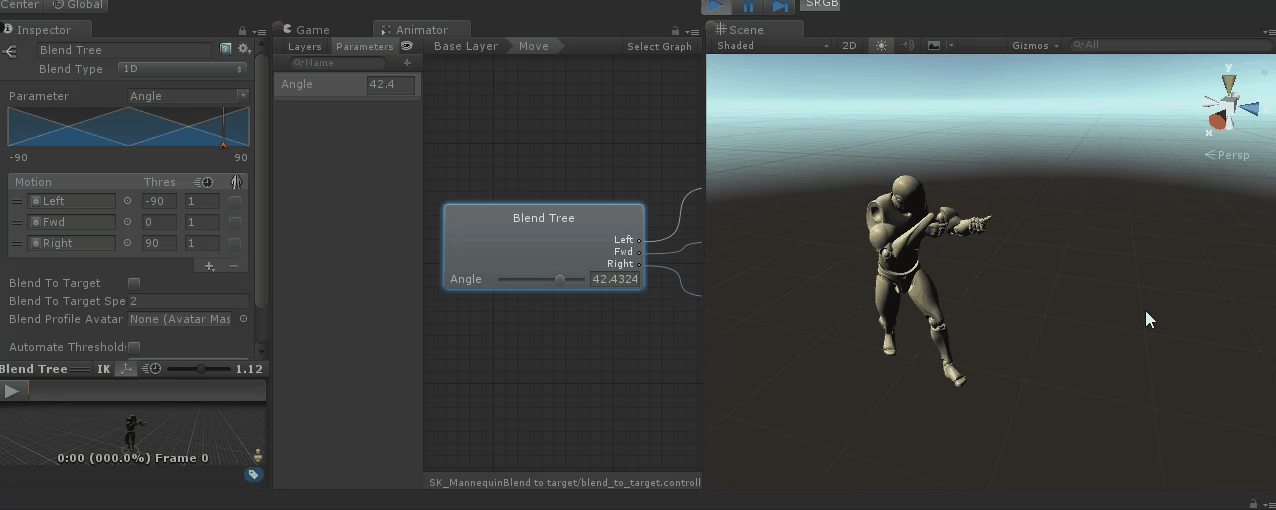Click the Global handle rotation button

click(79, 5)
